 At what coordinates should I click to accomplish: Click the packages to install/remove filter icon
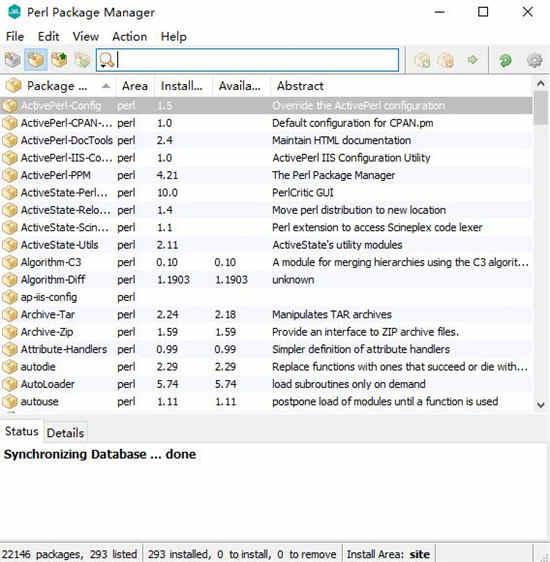(82, 60)
